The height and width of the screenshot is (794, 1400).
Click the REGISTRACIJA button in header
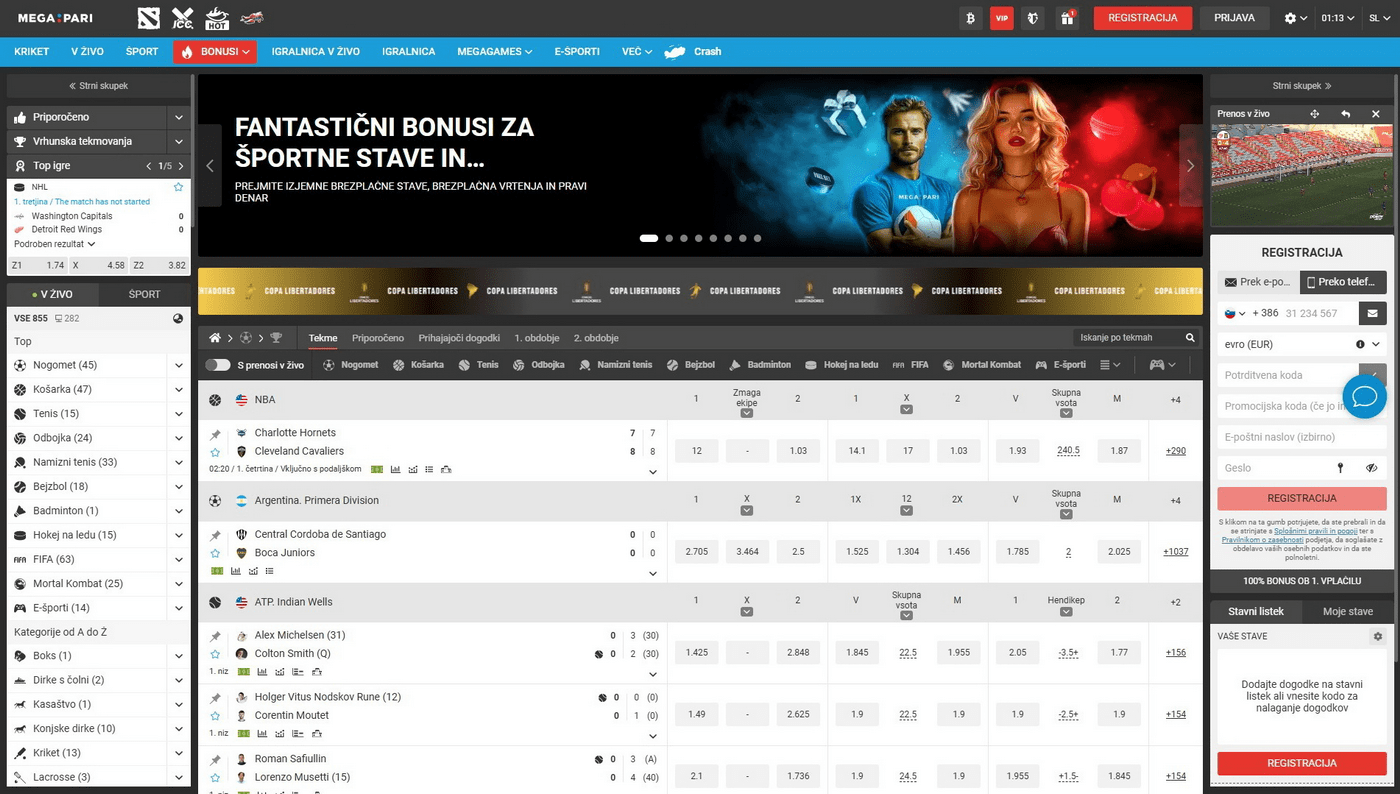(1142, 17)
